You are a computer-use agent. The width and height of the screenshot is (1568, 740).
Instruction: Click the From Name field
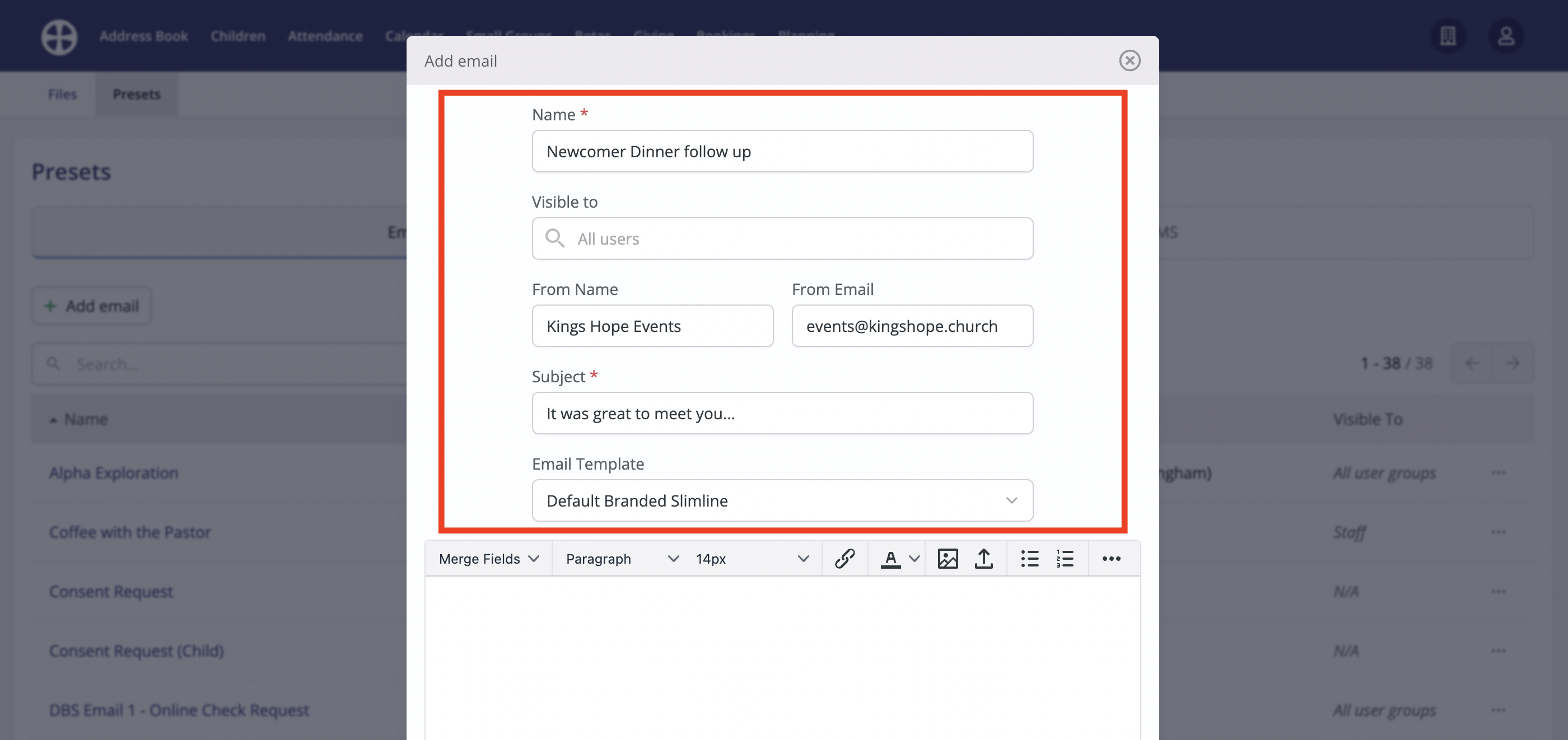coord(652,326)
